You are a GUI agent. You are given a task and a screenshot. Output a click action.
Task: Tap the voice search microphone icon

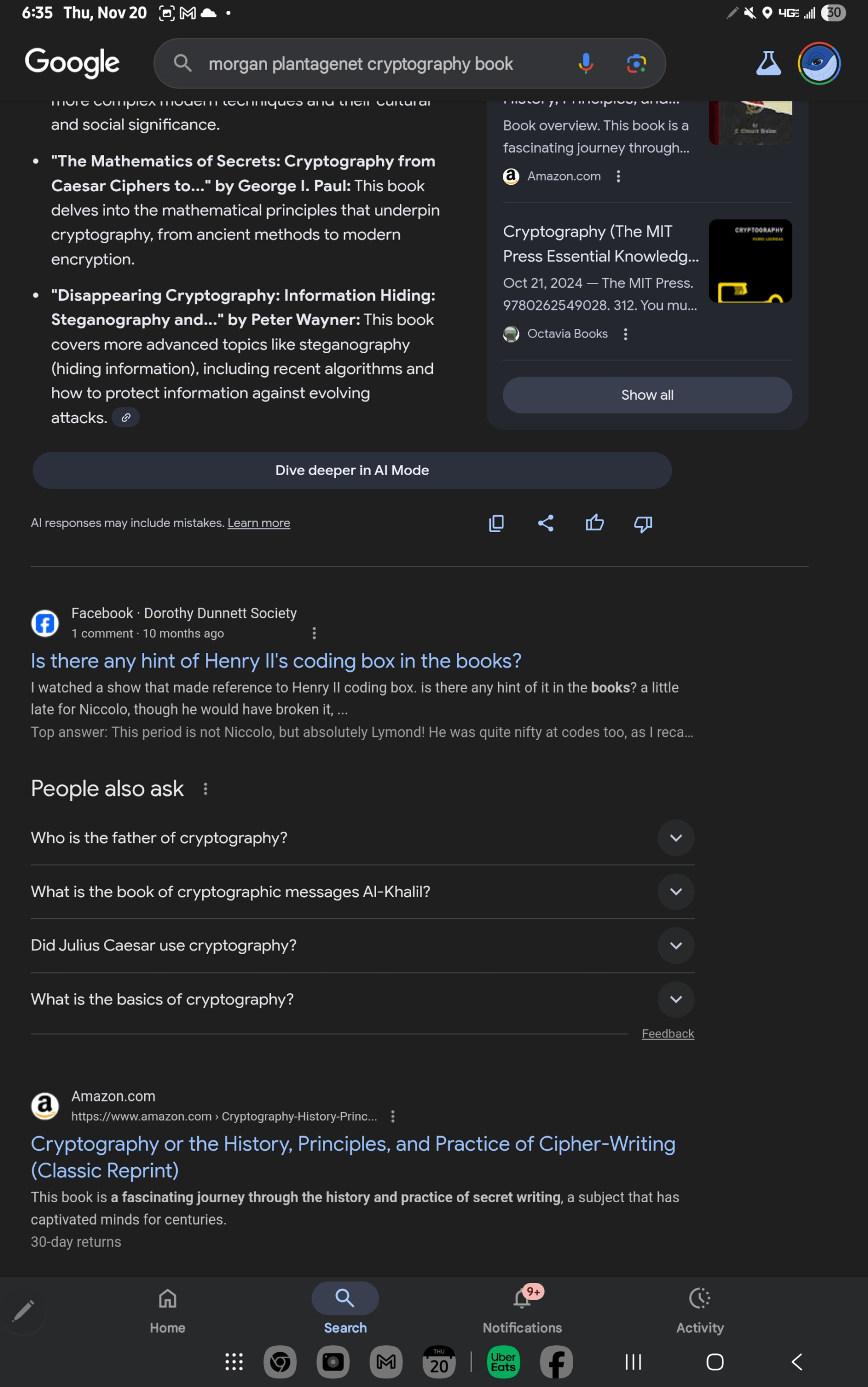(x=585, y=63)
